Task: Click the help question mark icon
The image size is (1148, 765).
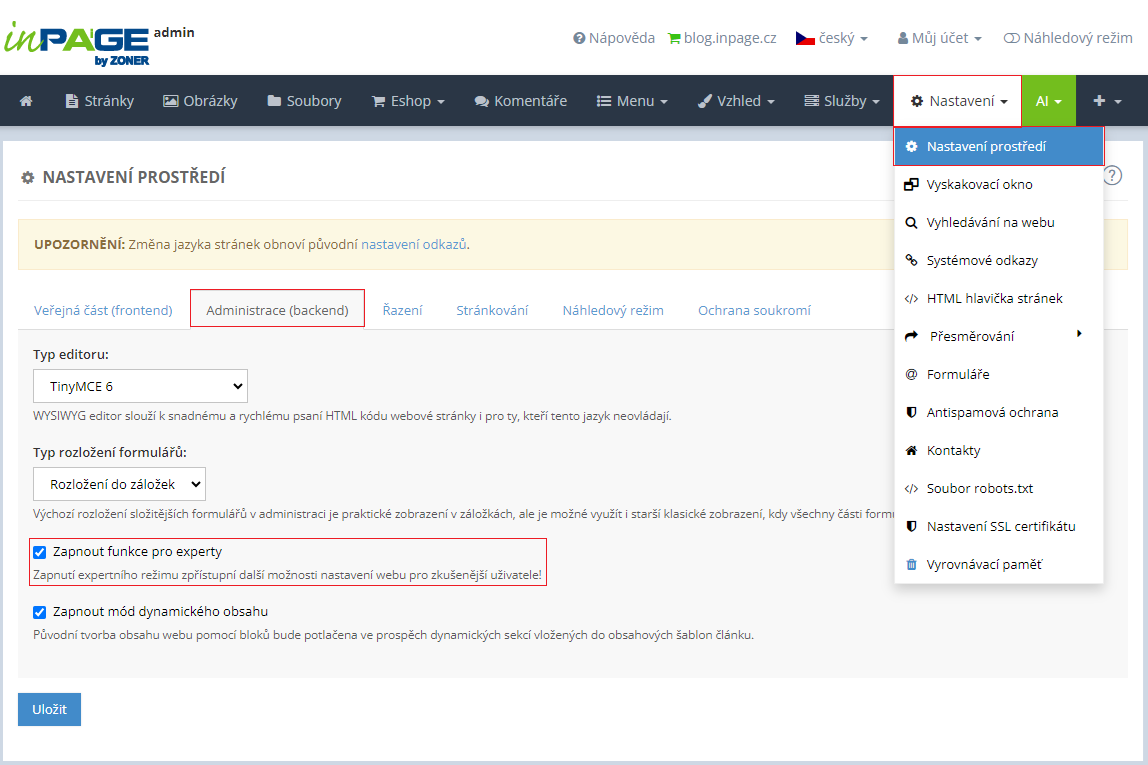Action: click(x=1113, y=176)
